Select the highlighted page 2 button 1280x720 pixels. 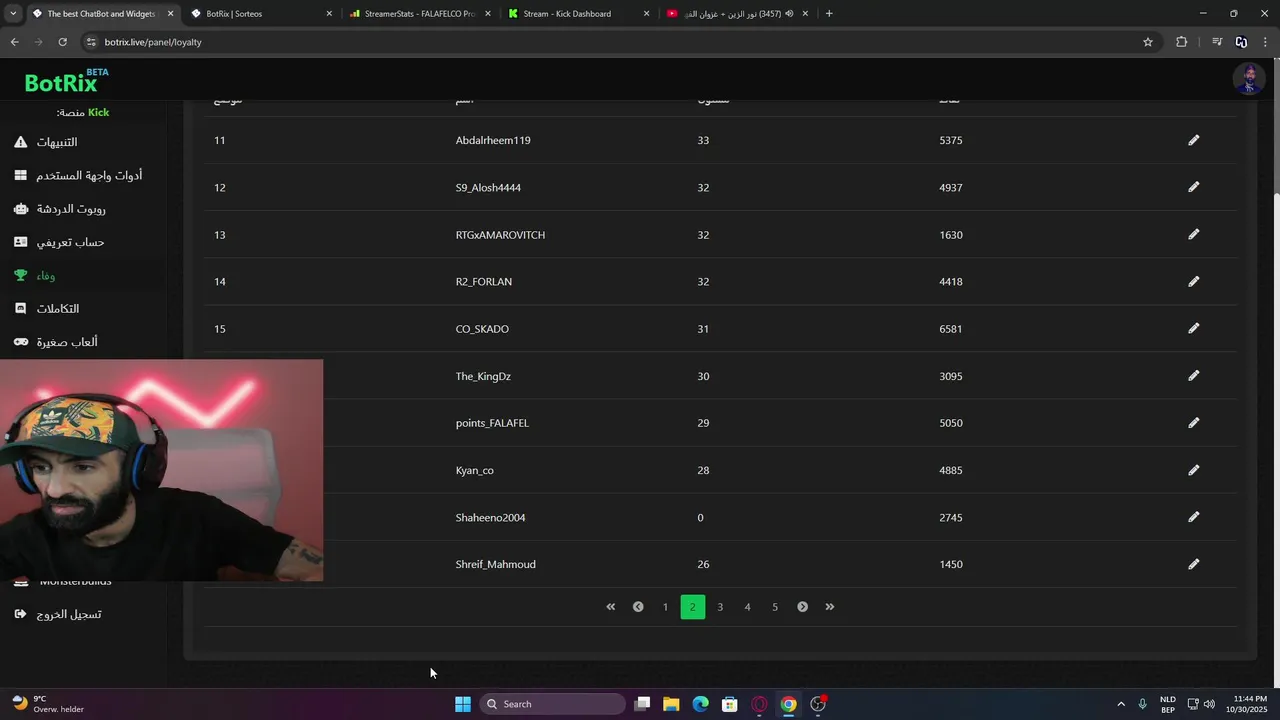(692, 607)
